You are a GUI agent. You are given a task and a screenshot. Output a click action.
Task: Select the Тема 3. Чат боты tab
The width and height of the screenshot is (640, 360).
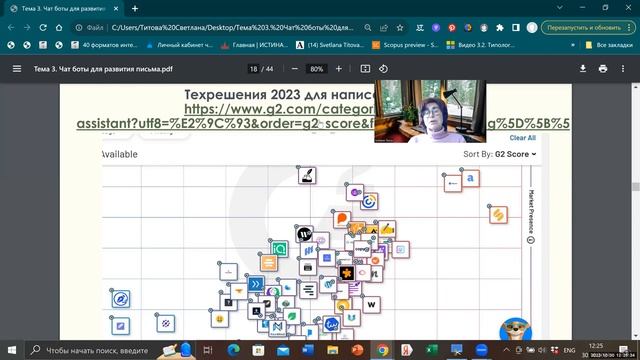coord(64,9)
